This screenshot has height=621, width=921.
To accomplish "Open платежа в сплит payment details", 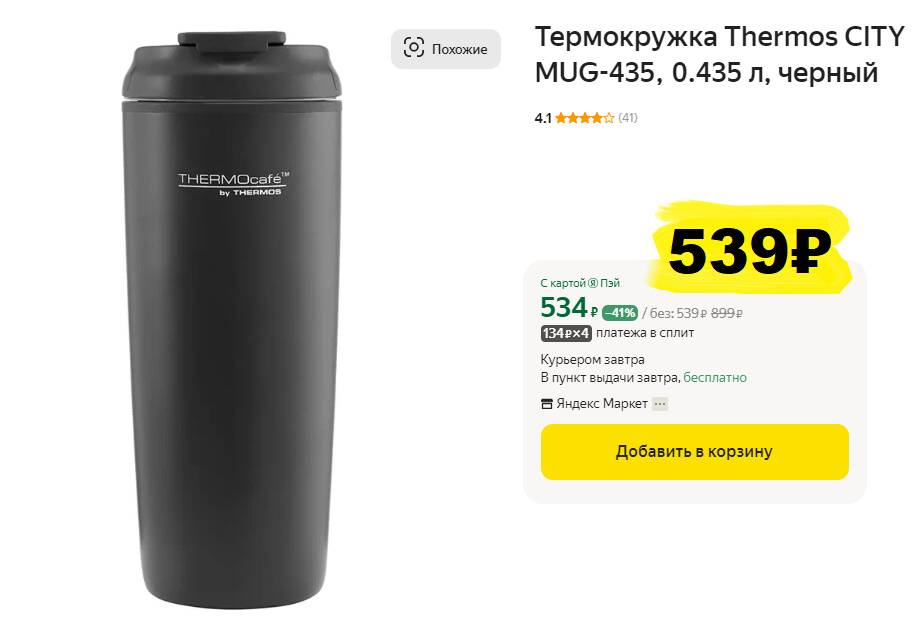I will (x=645, y=333).
